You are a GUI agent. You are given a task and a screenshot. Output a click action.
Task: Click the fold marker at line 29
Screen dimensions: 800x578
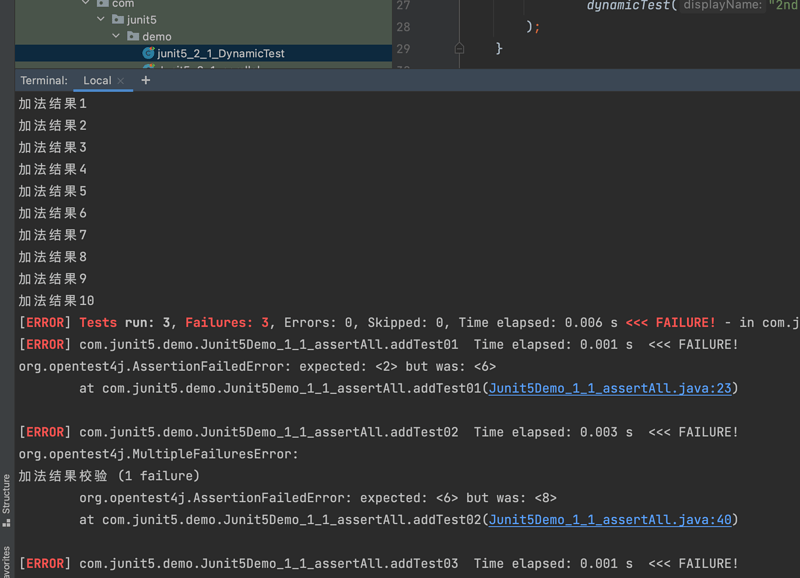pos(459,48)
